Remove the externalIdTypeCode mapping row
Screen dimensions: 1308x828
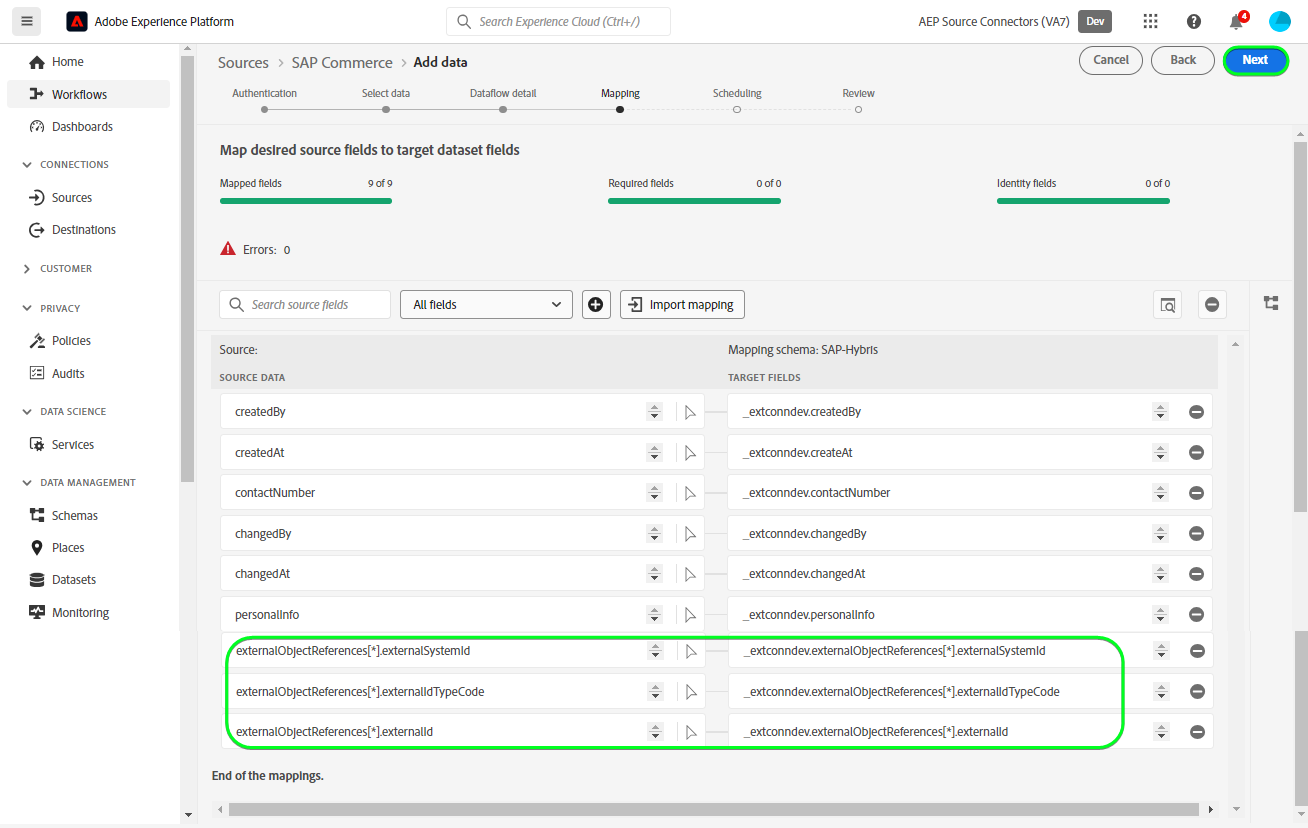(1196, 692)
